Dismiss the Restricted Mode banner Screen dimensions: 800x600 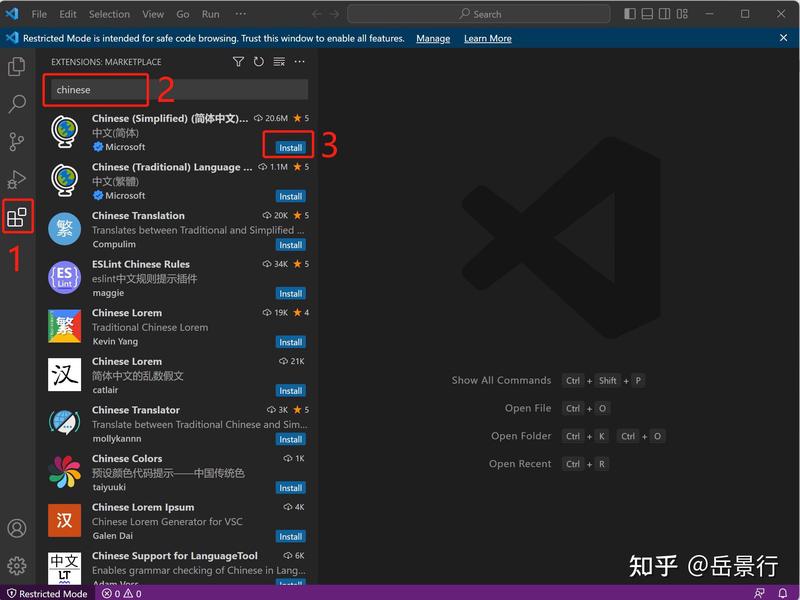click(784, 38)
